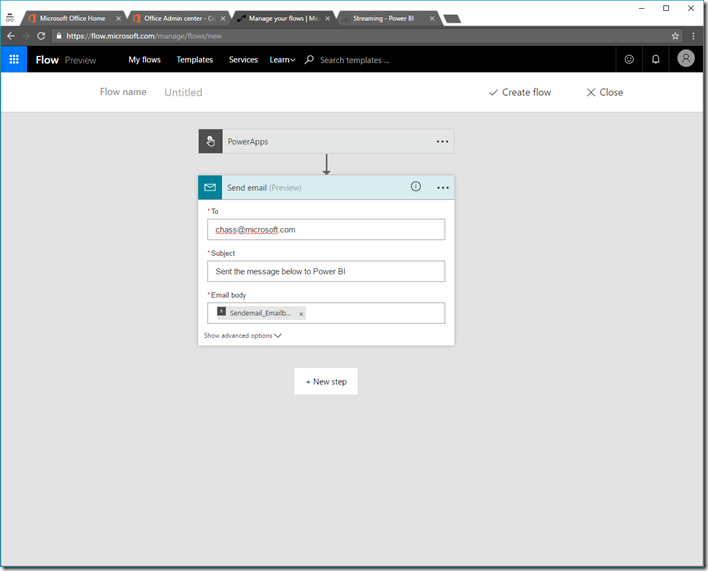708x571 pixels.
Task: Go to My flows
Action: click(144, 60)
